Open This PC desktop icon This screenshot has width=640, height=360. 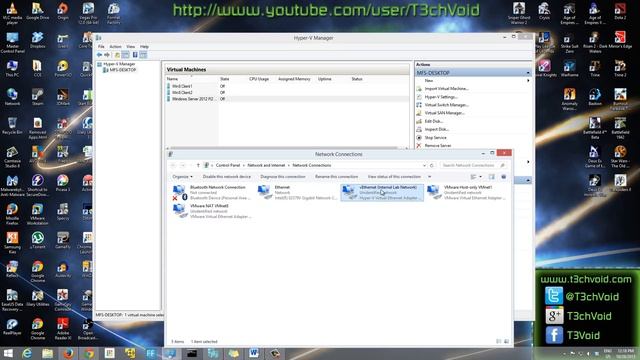pos(12,69)
